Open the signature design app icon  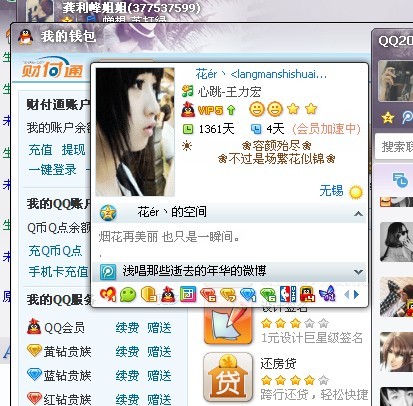click(x=228, y=324)
